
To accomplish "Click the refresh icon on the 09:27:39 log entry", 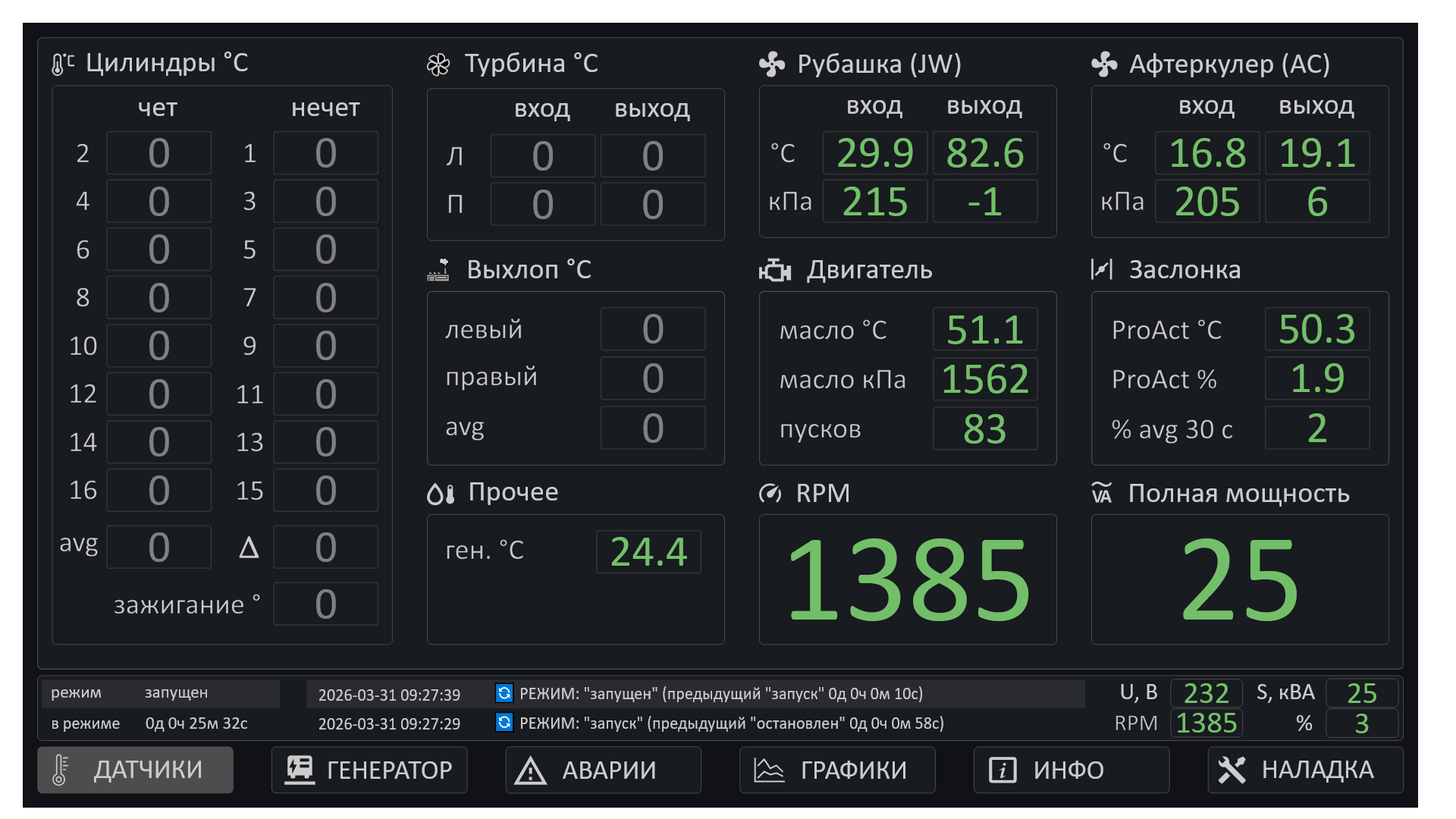I will [x=504, y=693].
